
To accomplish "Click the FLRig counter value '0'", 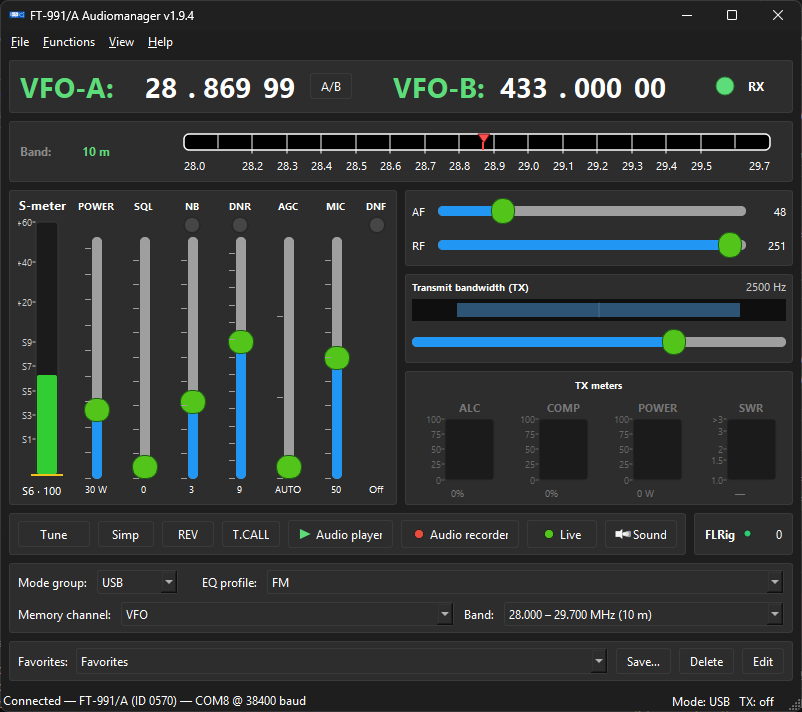I will tap(778, 535).
